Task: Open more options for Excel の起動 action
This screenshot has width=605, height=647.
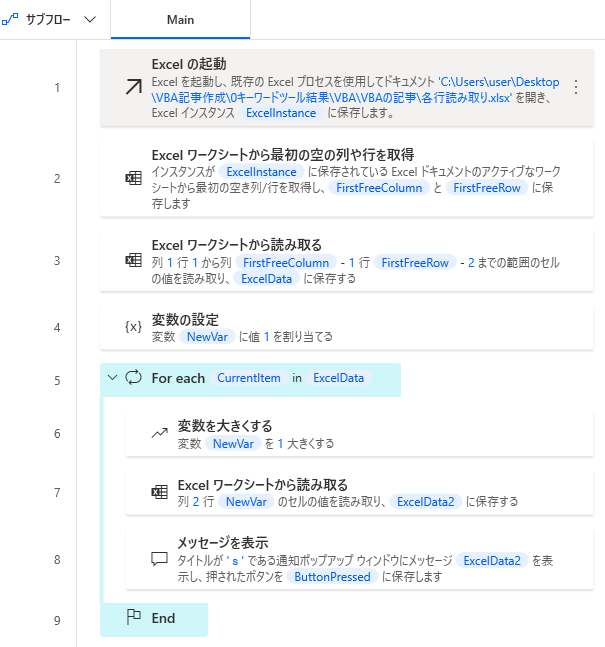Action: (x=575, y=87)
